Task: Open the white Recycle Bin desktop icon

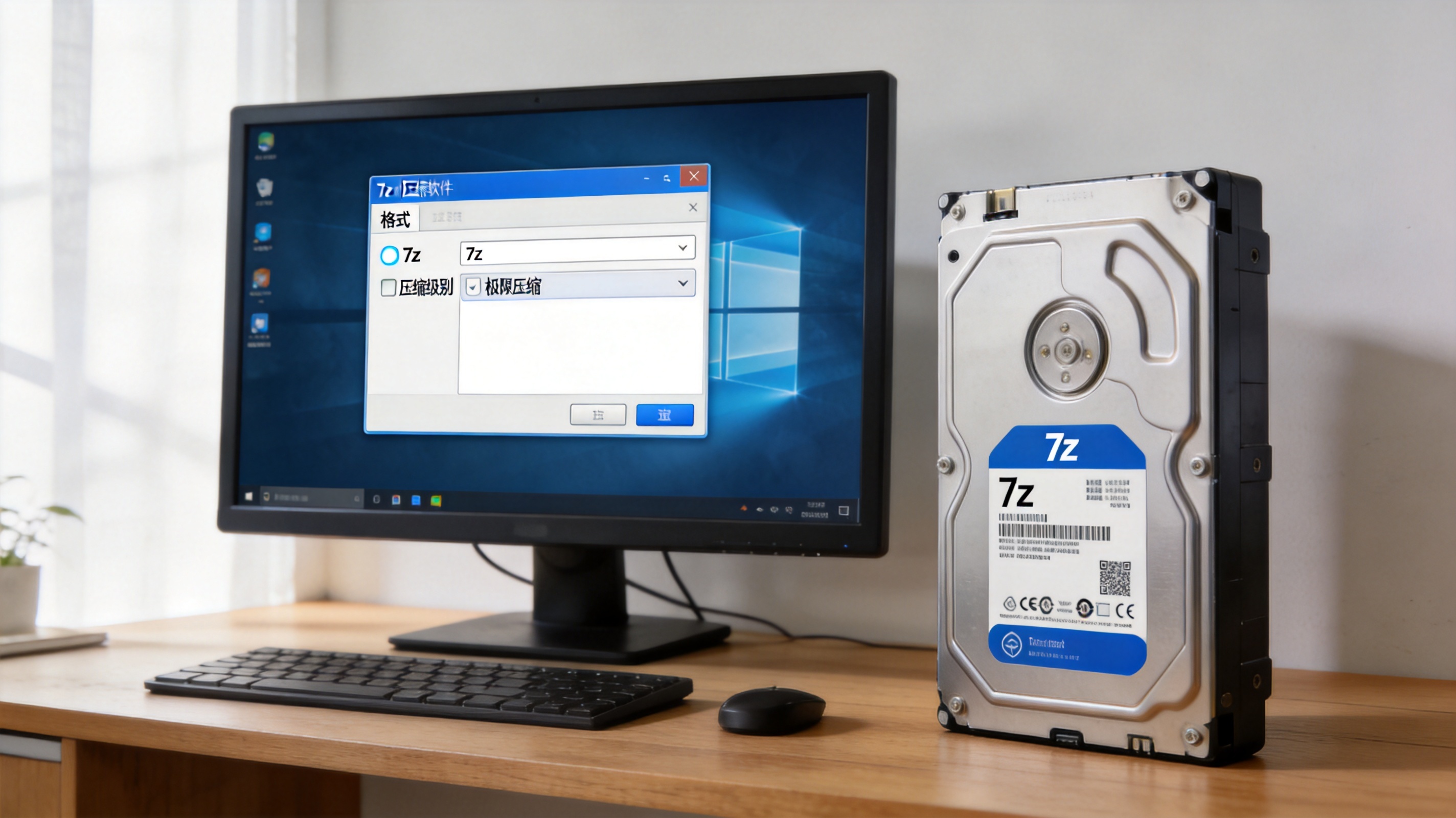Action: click(x=264, y=188)
